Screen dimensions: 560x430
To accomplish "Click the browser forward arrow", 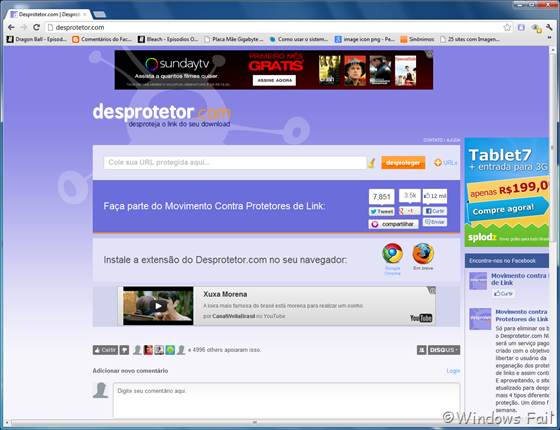I will 24,27.
